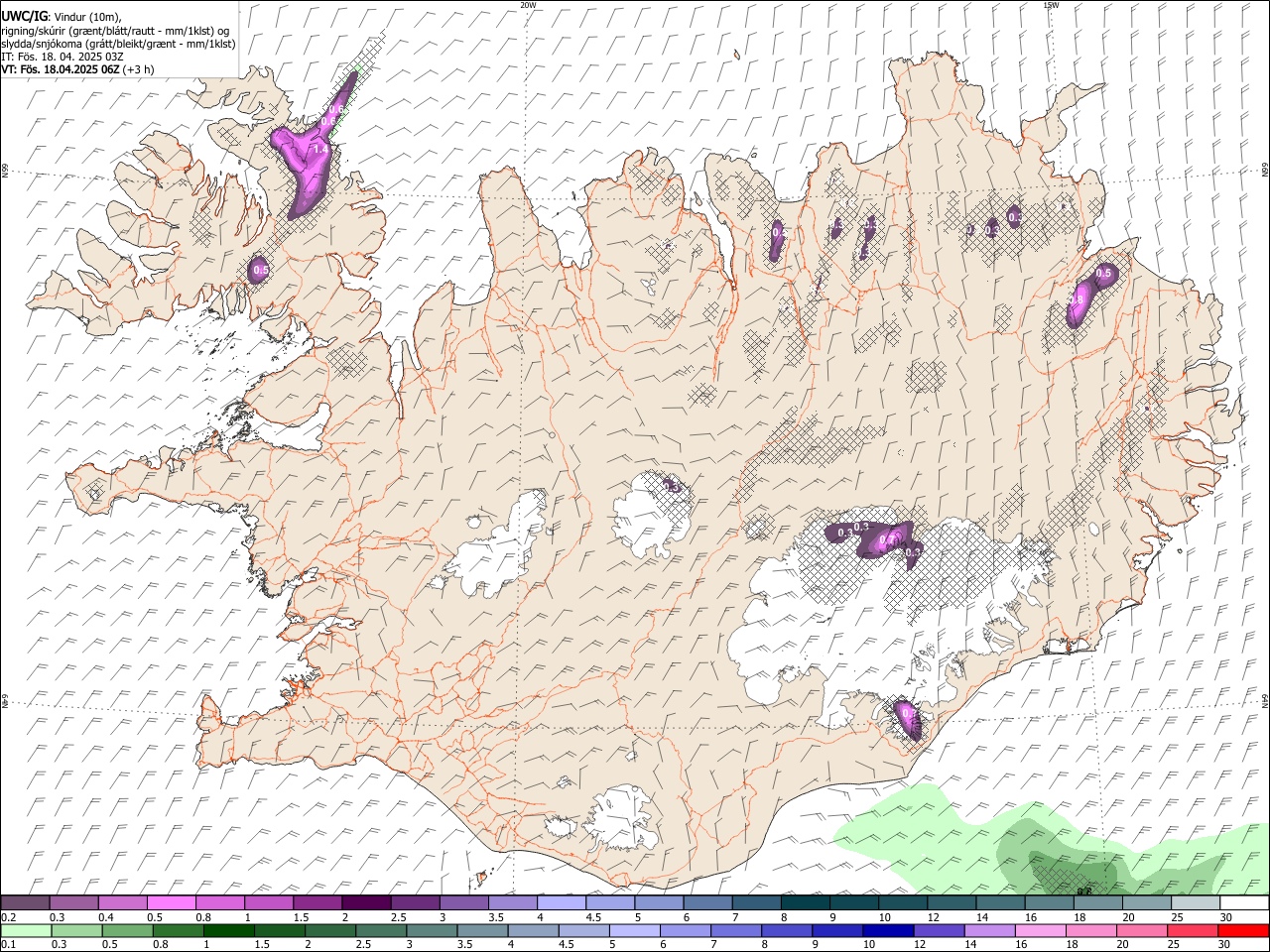
Task: Click the 'slydda/snjókoma' legend description line
Action: pyautogui.click(x=118, y=44)
